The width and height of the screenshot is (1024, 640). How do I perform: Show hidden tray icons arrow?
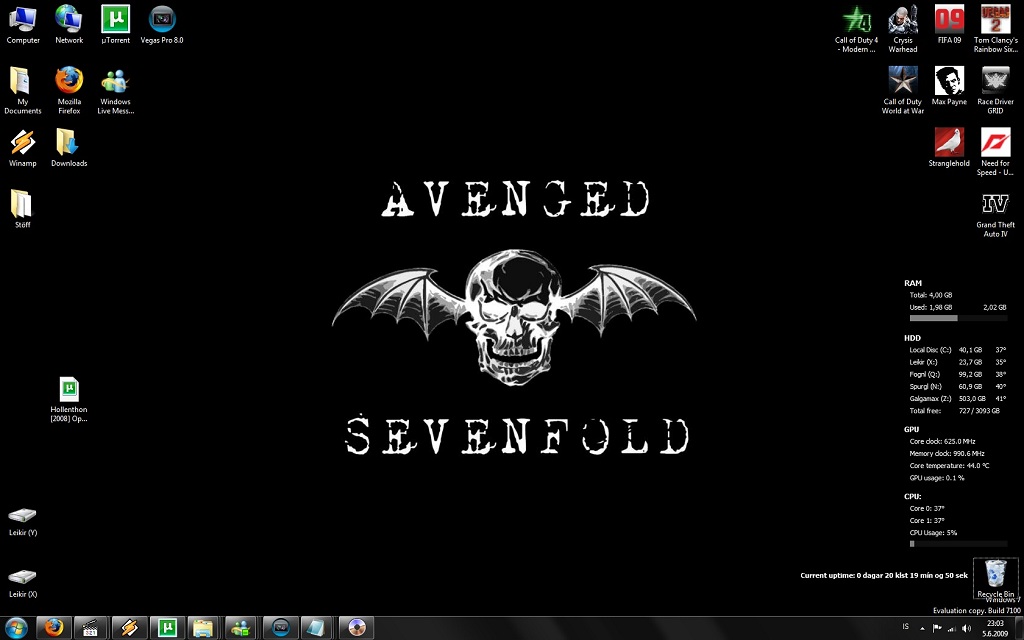(922, 628)
